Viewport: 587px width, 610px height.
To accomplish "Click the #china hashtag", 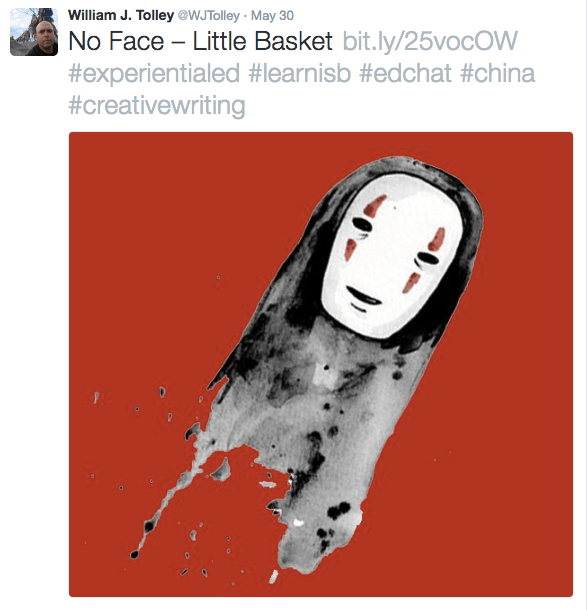I will tap(498, 73).
